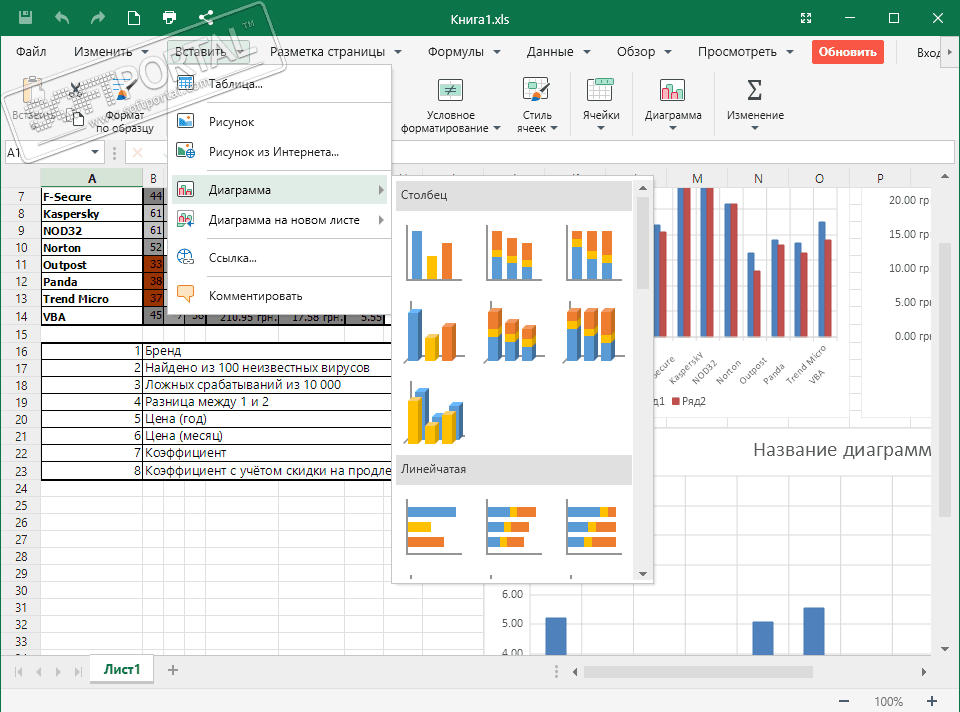Click the zoom in plus control
This screenshot has width=960, height=712.
click(932, 701)
